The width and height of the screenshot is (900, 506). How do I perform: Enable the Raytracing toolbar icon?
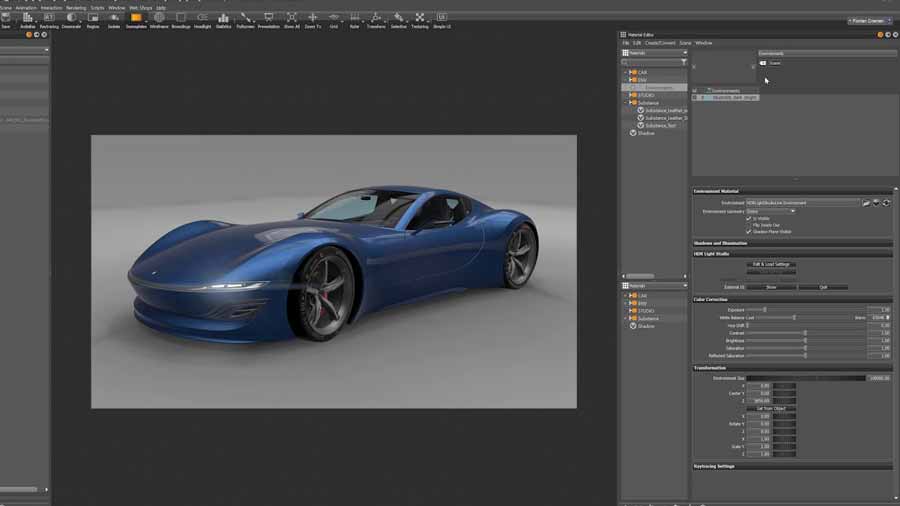pyautogui.click(x=49, y=19)
